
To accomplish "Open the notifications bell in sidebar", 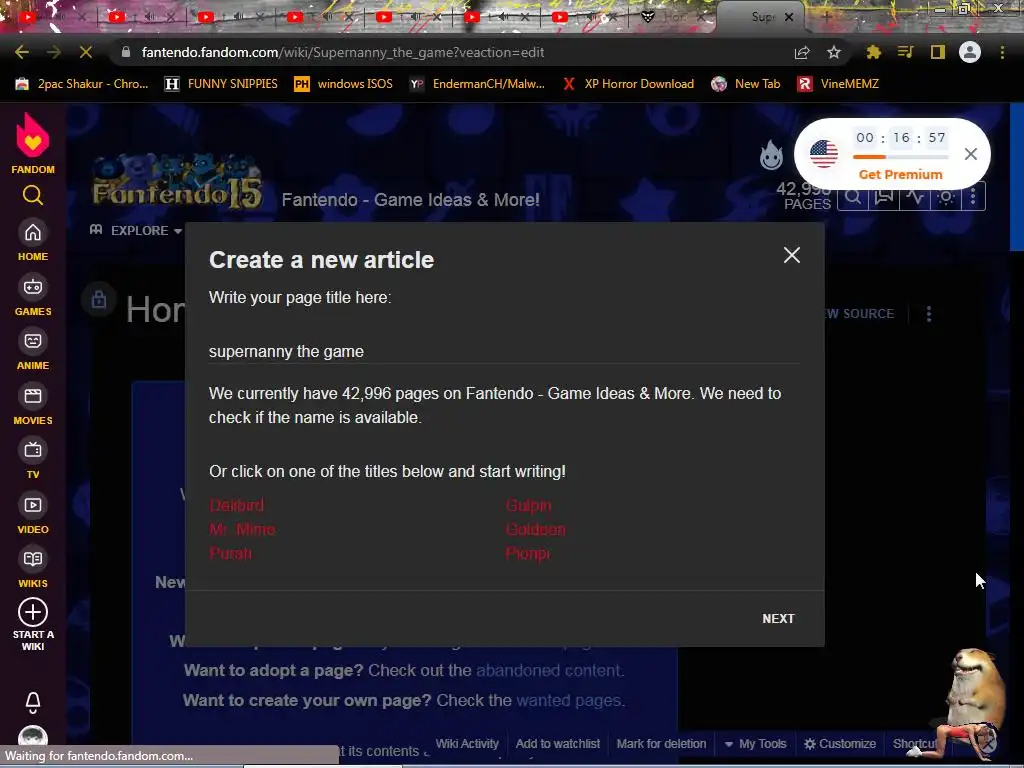I will pos(33,703).
